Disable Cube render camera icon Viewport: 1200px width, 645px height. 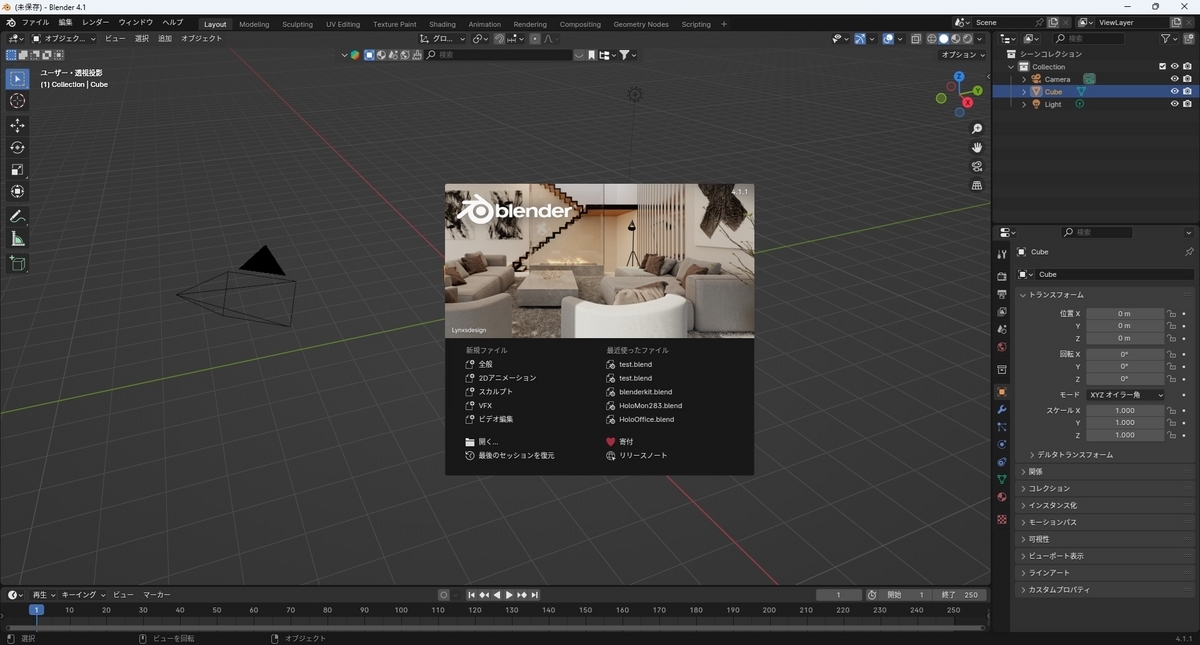pos(1187,91)
